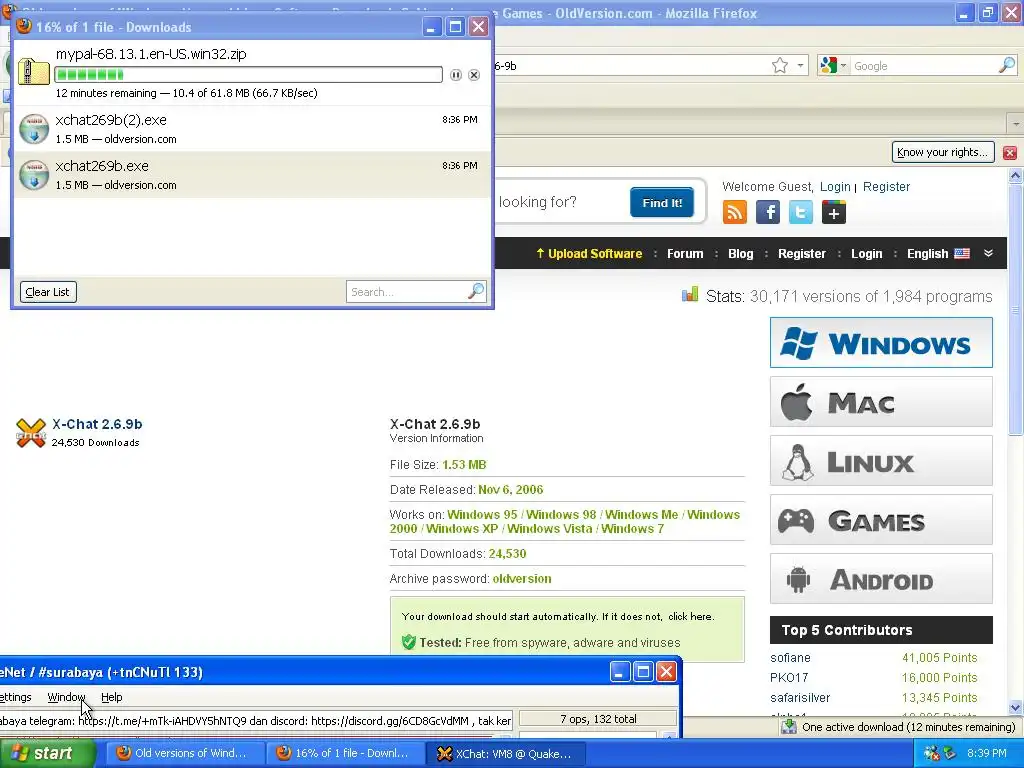This screenshot has height=768, width=1024.
Task: Click the plus share icon
Action: (834, 212)
